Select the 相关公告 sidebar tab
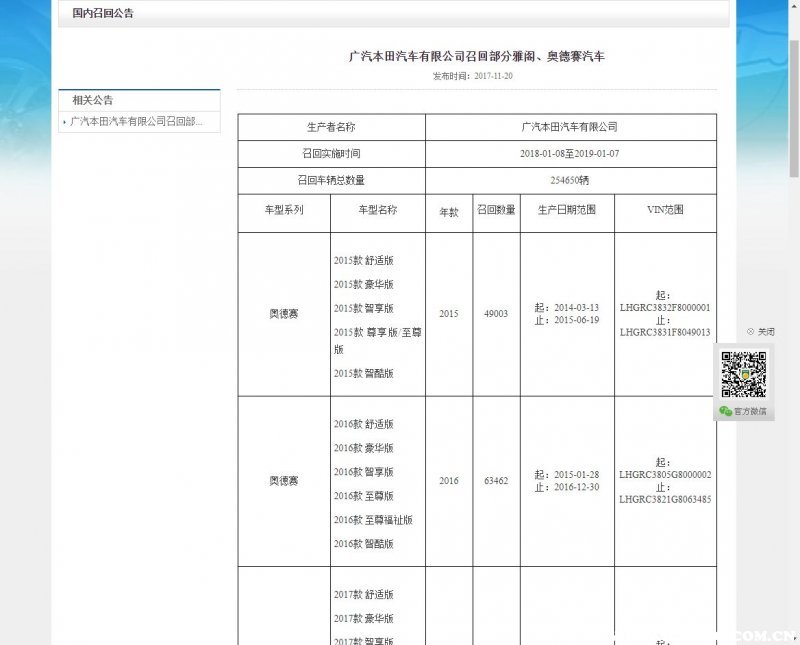800x645 pixels. coord(92,100)
